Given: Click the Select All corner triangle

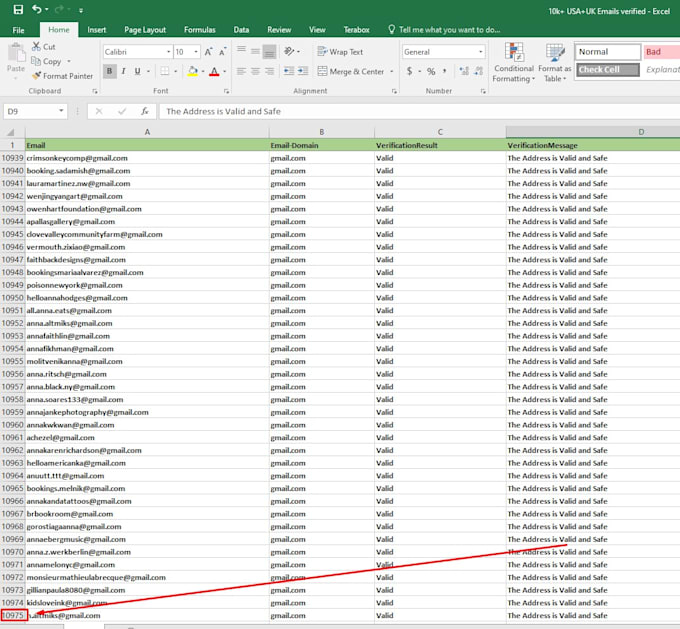Looking at the screenshot, I should coord(12,132).
